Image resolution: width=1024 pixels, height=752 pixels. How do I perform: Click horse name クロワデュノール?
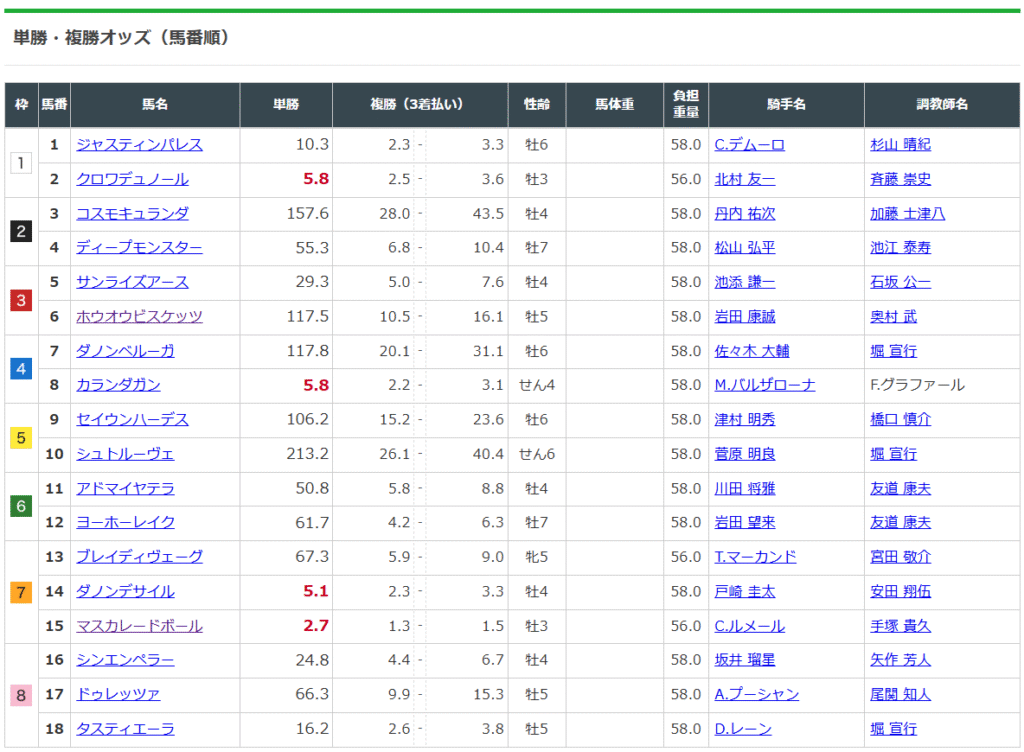pyautogui.click(x=132, y=180)
